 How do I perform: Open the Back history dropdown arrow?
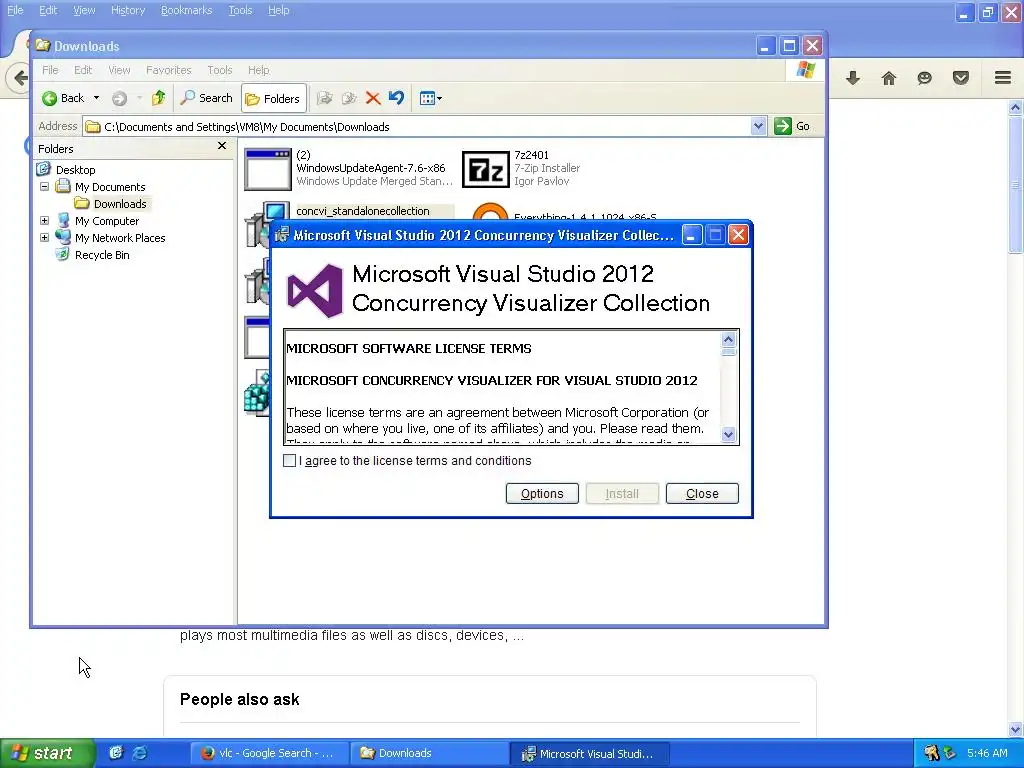click(97, 98)
